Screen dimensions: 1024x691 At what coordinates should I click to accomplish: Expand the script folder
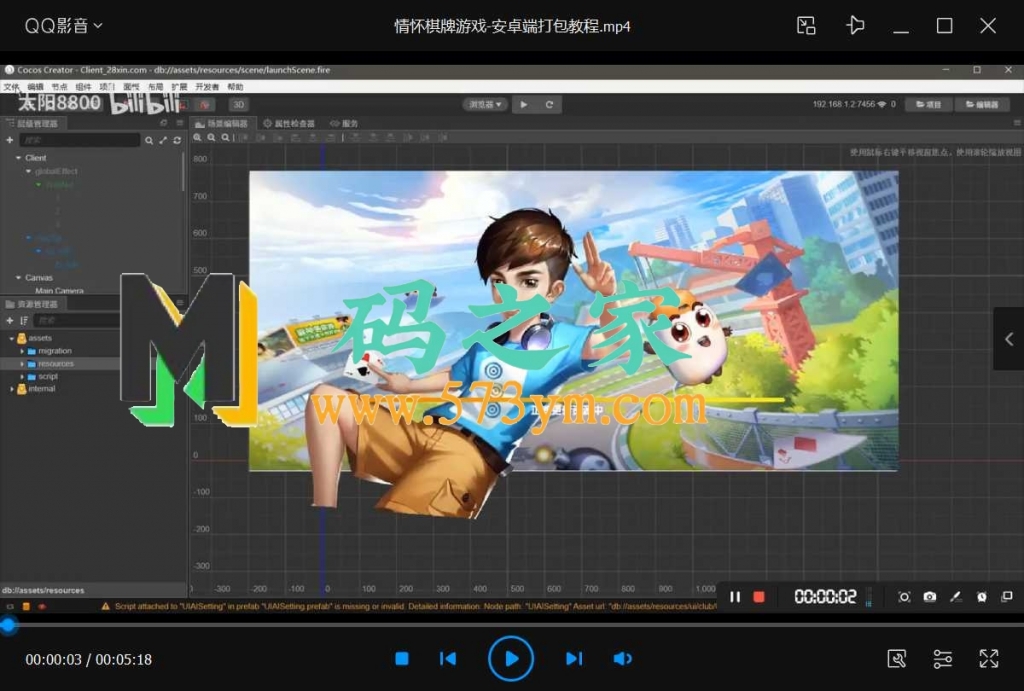click(22, 377)
